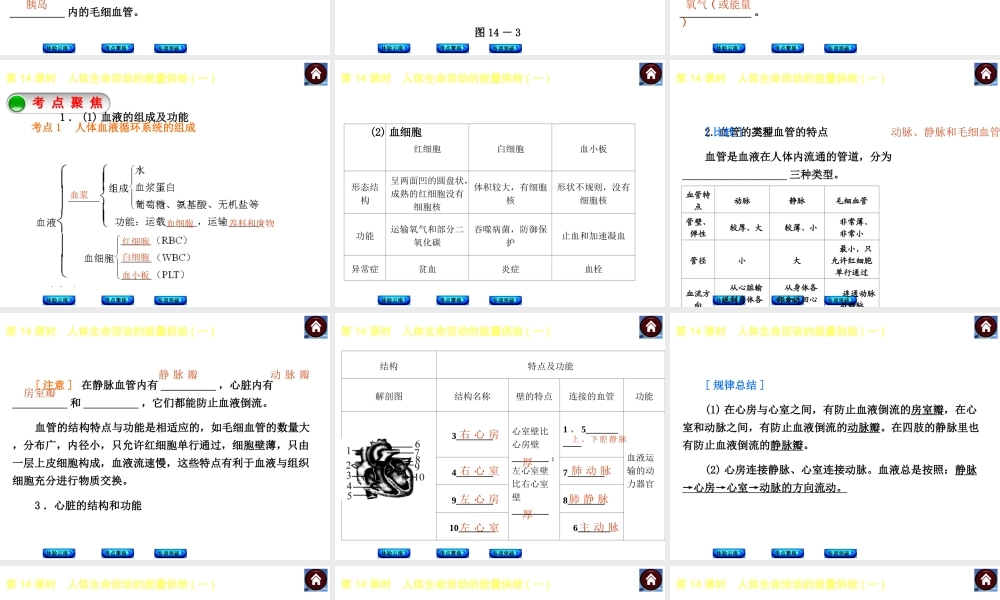Click the left blue button under the 氧气(或能量) slide
1000x600 pixels.
[728, 48]
